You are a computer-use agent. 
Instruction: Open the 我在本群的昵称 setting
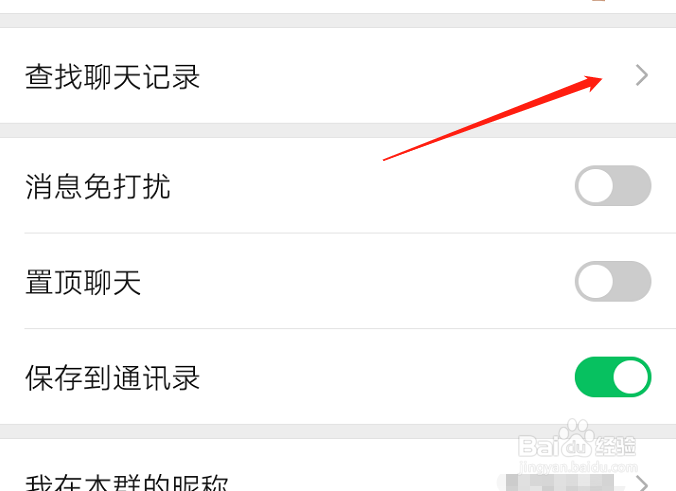[x=338, y=466]
